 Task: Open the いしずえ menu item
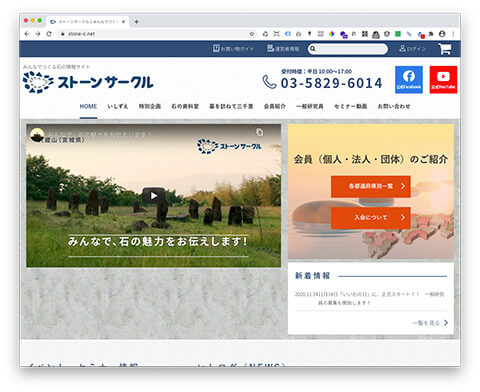point(118,106)
